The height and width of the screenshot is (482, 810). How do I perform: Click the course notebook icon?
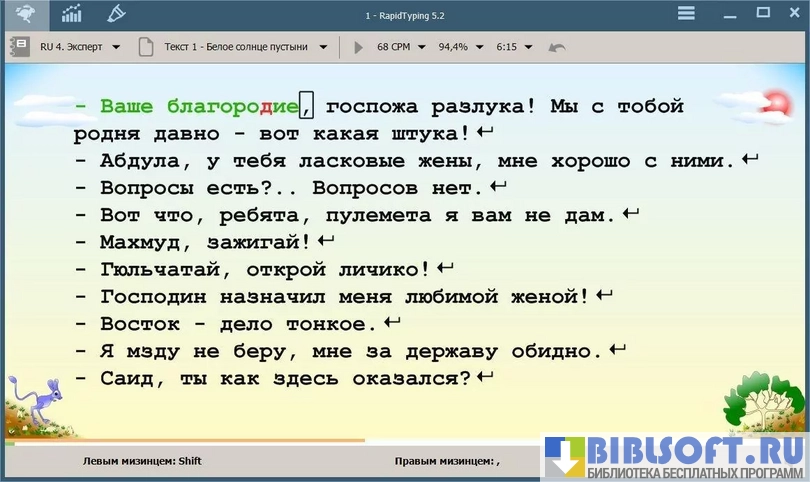pyautogui.click(x=19, y=47)
